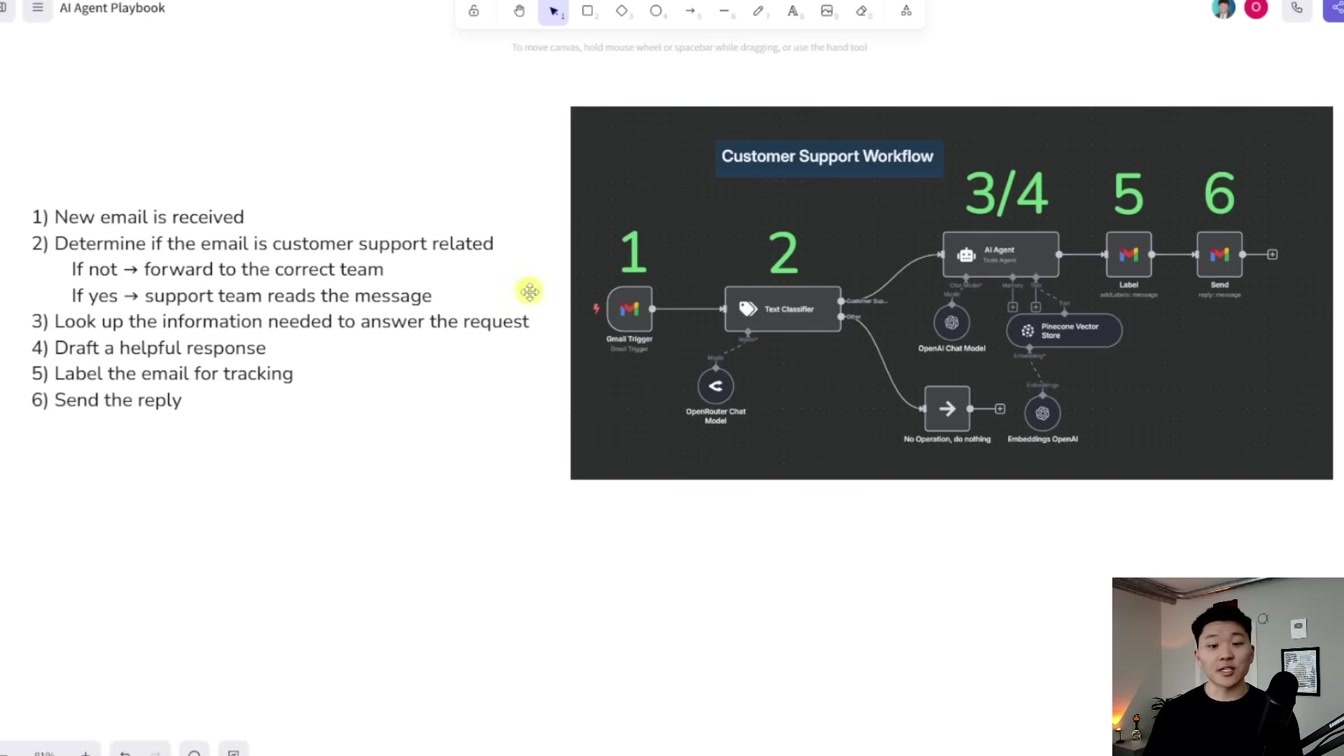Image resolution: width=1344 pixels, height=756 pixels.
Task: Click text "If yes → support team reads the message"
Action: 252,296
